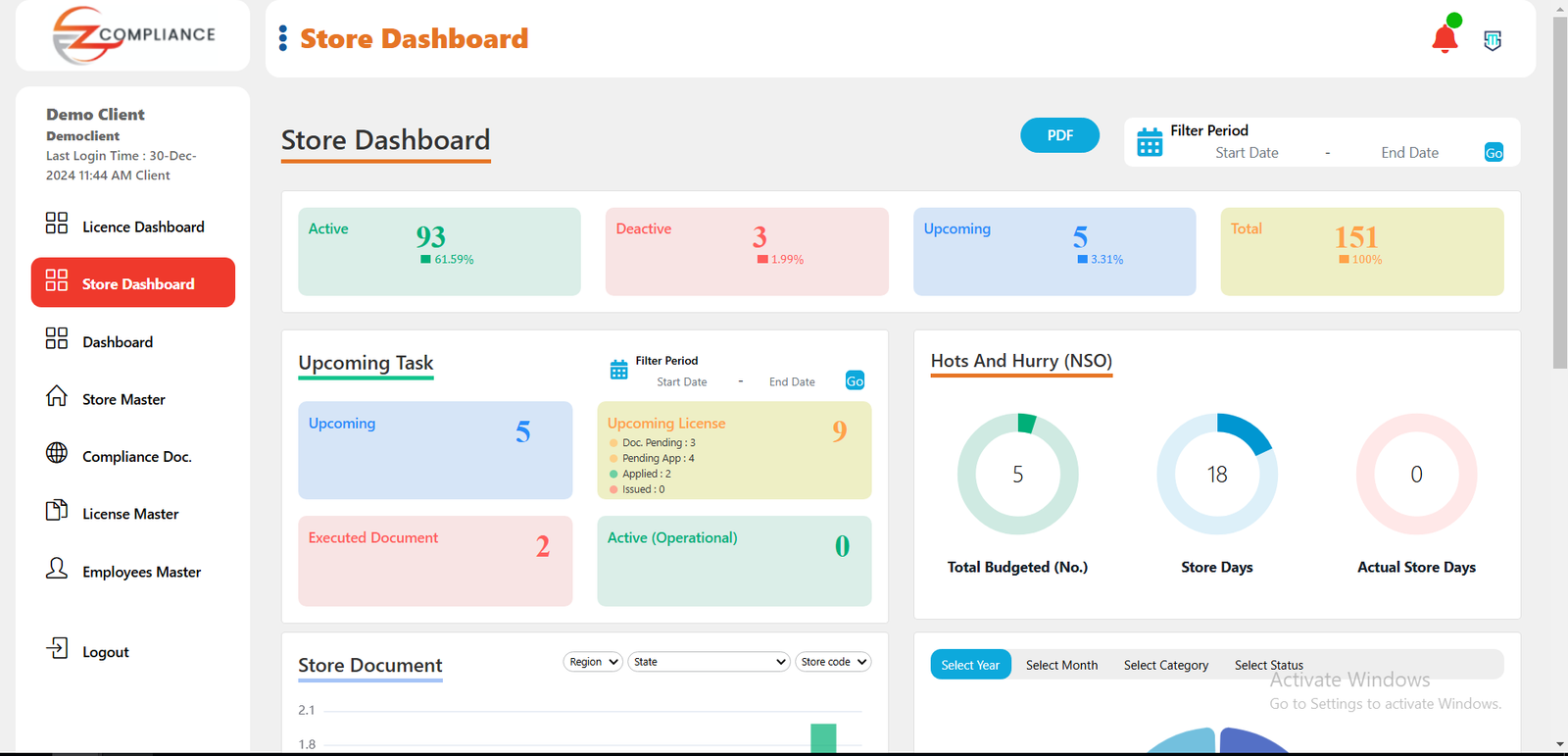Viewport: 1568px width, 756px height.
Task: Click 'Demo Client' name in sidebar
Action: (95, 115)
